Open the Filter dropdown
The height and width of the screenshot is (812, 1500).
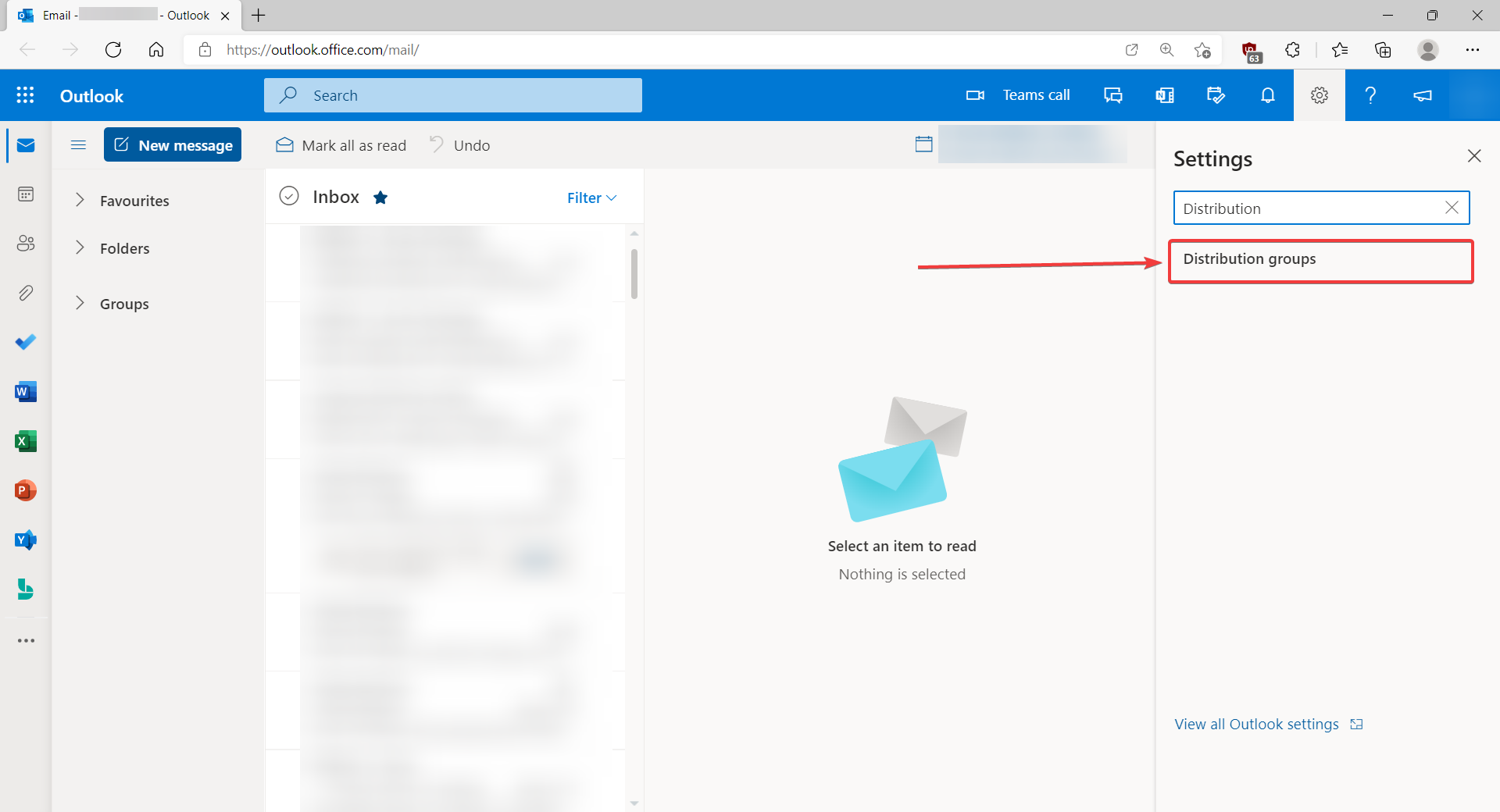click(x=591, y=198)
